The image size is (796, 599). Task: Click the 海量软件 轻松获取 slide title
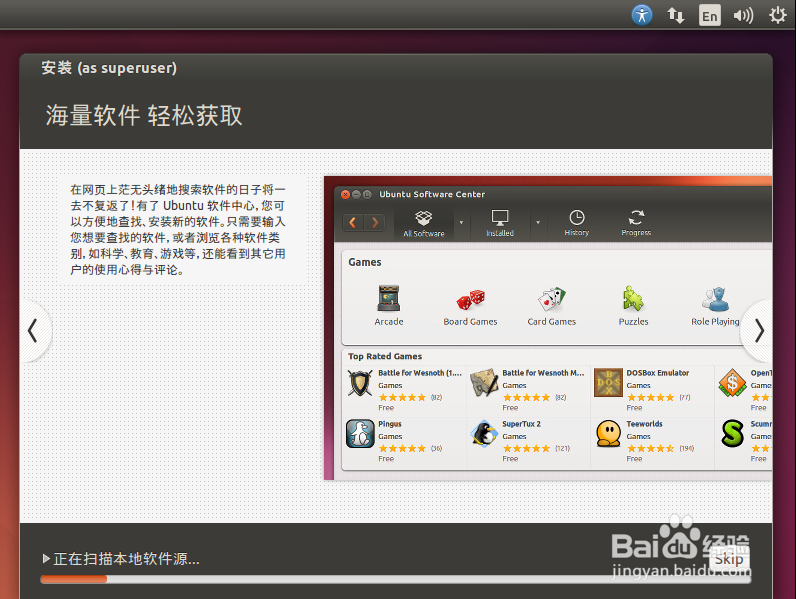[x=144, y=115]
